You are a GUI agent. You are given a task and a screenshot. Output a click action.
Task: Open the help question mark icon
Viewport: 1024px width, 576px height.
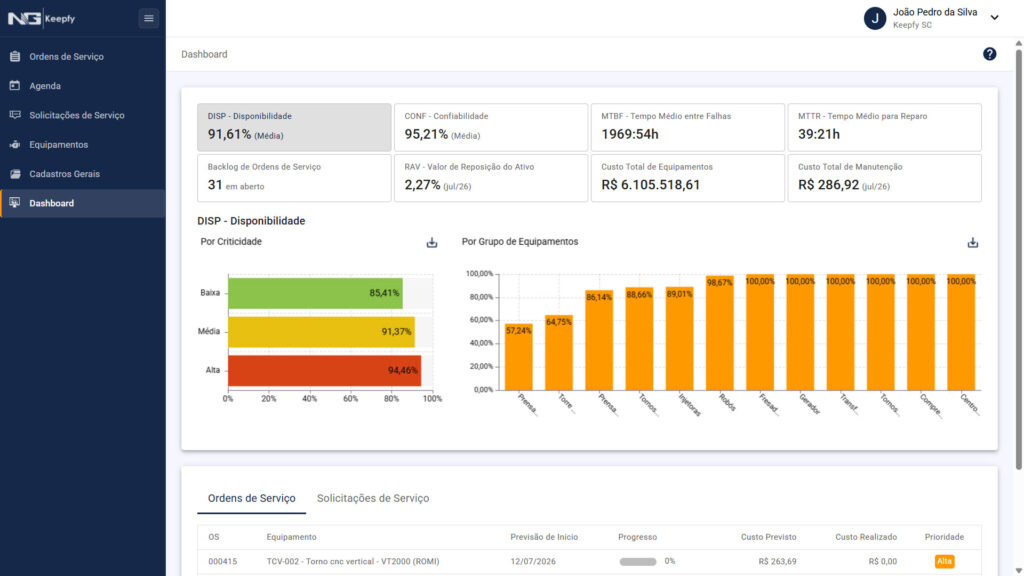[989, 54]
